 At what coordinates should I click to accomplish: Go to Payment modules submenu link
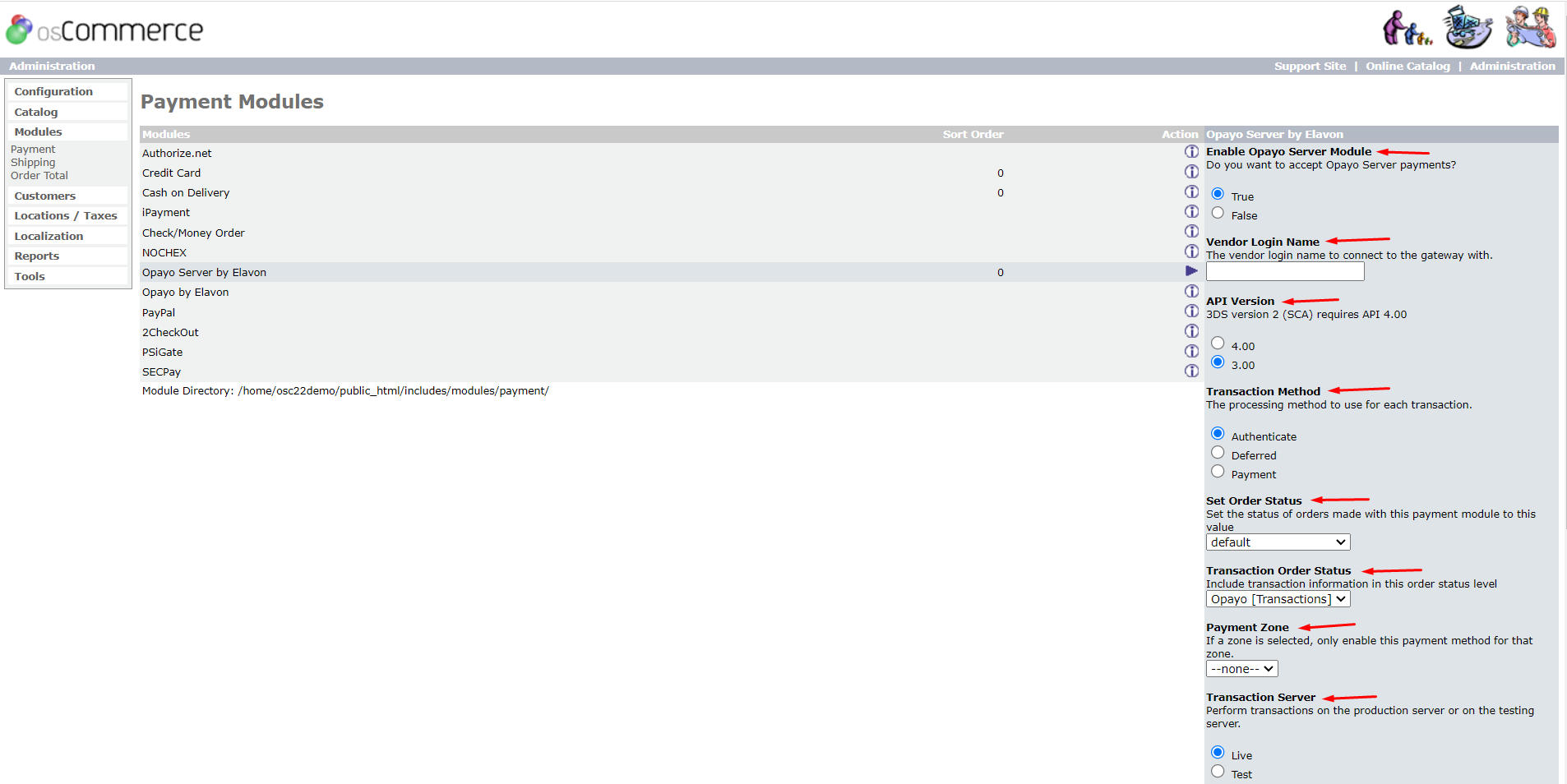[33, 150]
